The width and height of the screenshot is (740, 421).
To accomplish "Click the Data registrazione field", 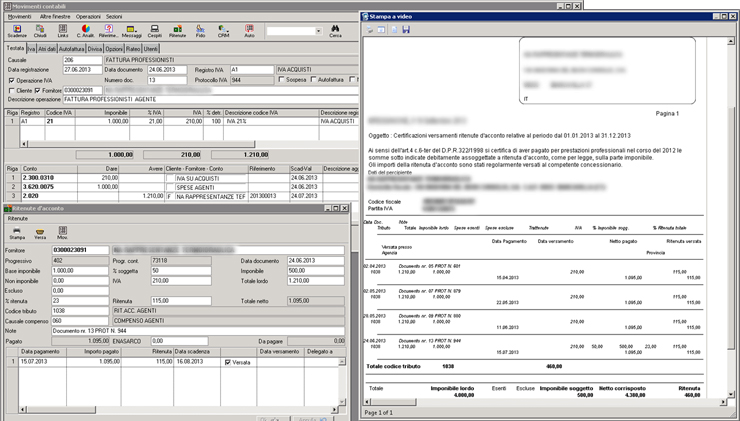I will [83, 69].
